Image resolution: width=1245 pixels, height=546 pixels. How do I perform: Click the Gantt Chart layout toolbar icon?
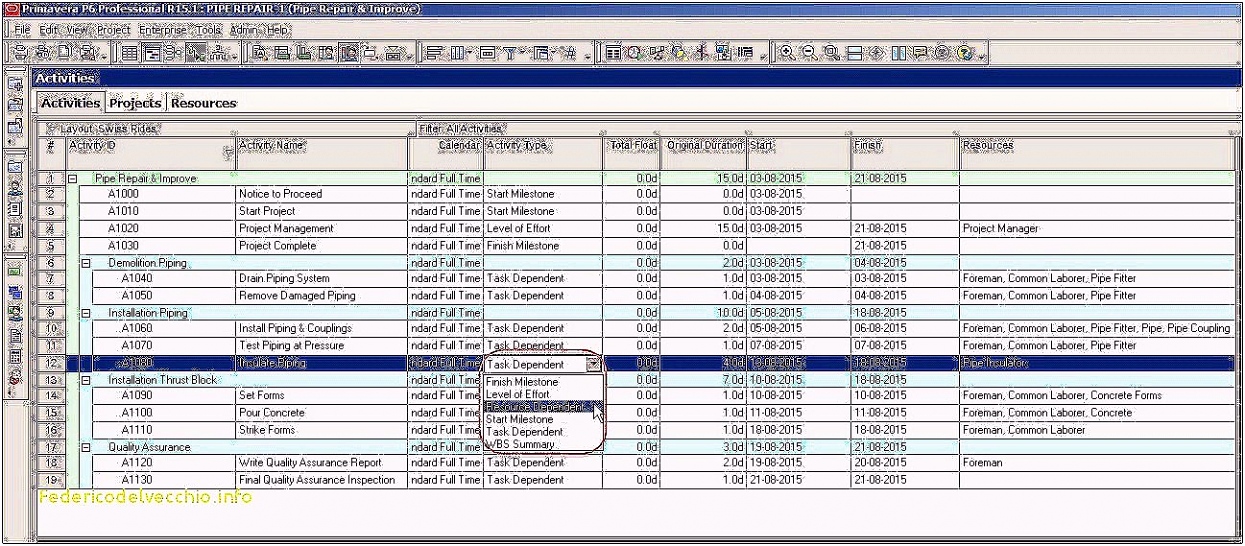(x=150, y=52)
